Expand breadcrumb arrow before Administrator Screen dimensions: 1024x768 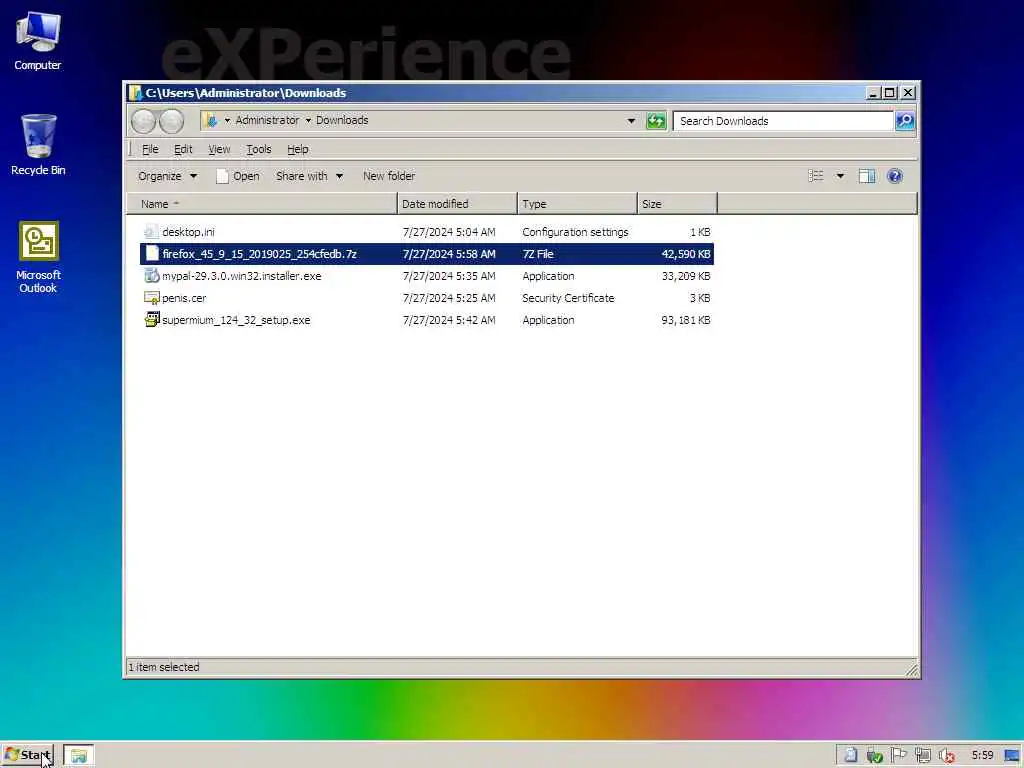pos(227,120)
